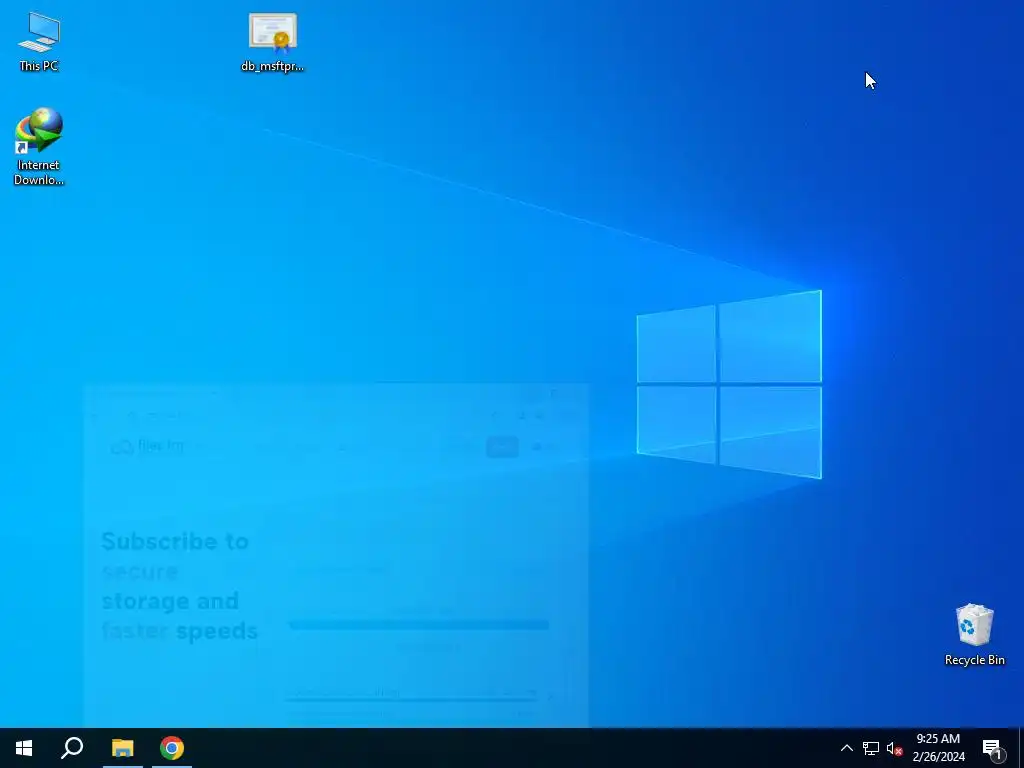Open taskbar search magnifier
Viewport: 1024px width, 768px height.
72,748
